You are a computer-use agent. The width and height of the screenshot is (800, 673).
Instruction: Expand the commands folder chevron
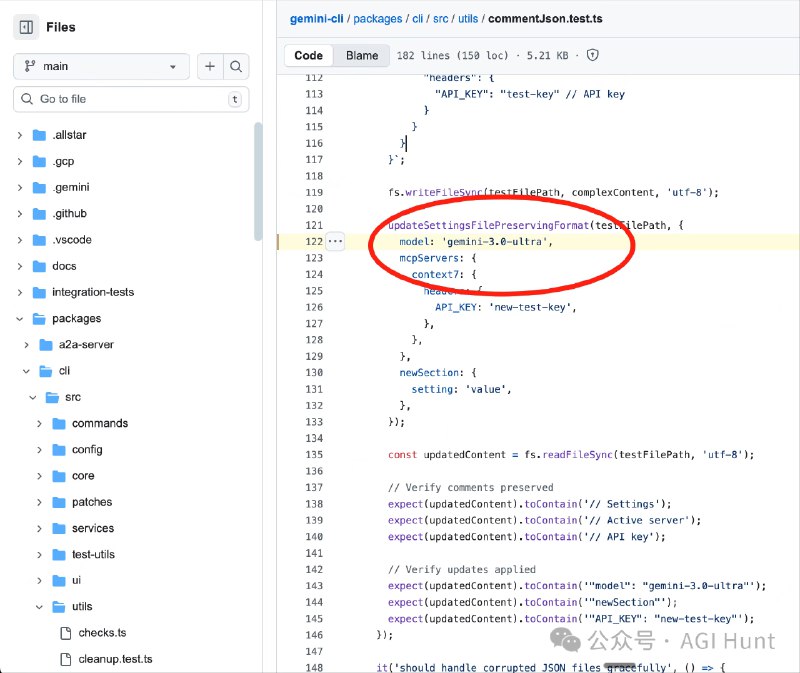click(39, 424)
